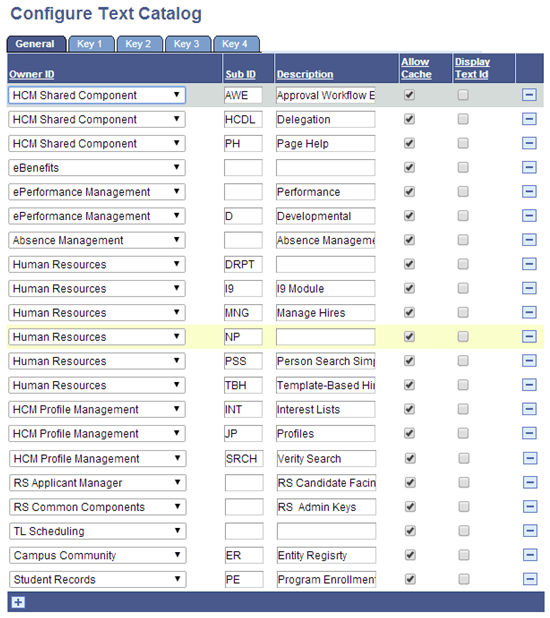Expand Owner ID dropdown for MNG row

tap(97, 313)
